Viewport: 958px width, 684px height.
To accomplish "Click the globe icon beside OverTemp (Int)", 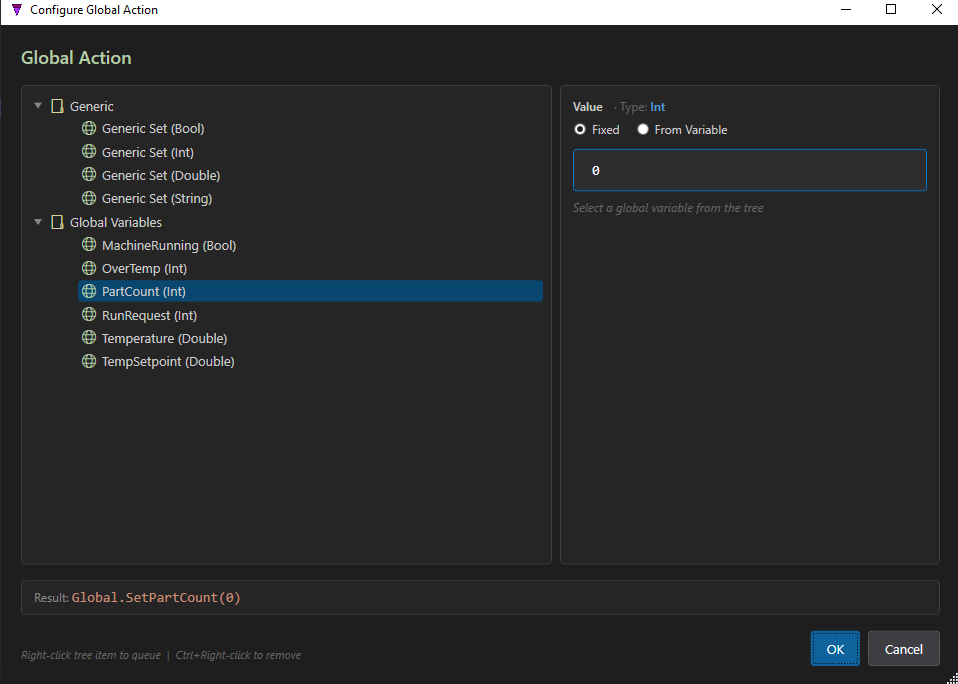I will click(89, 268).
